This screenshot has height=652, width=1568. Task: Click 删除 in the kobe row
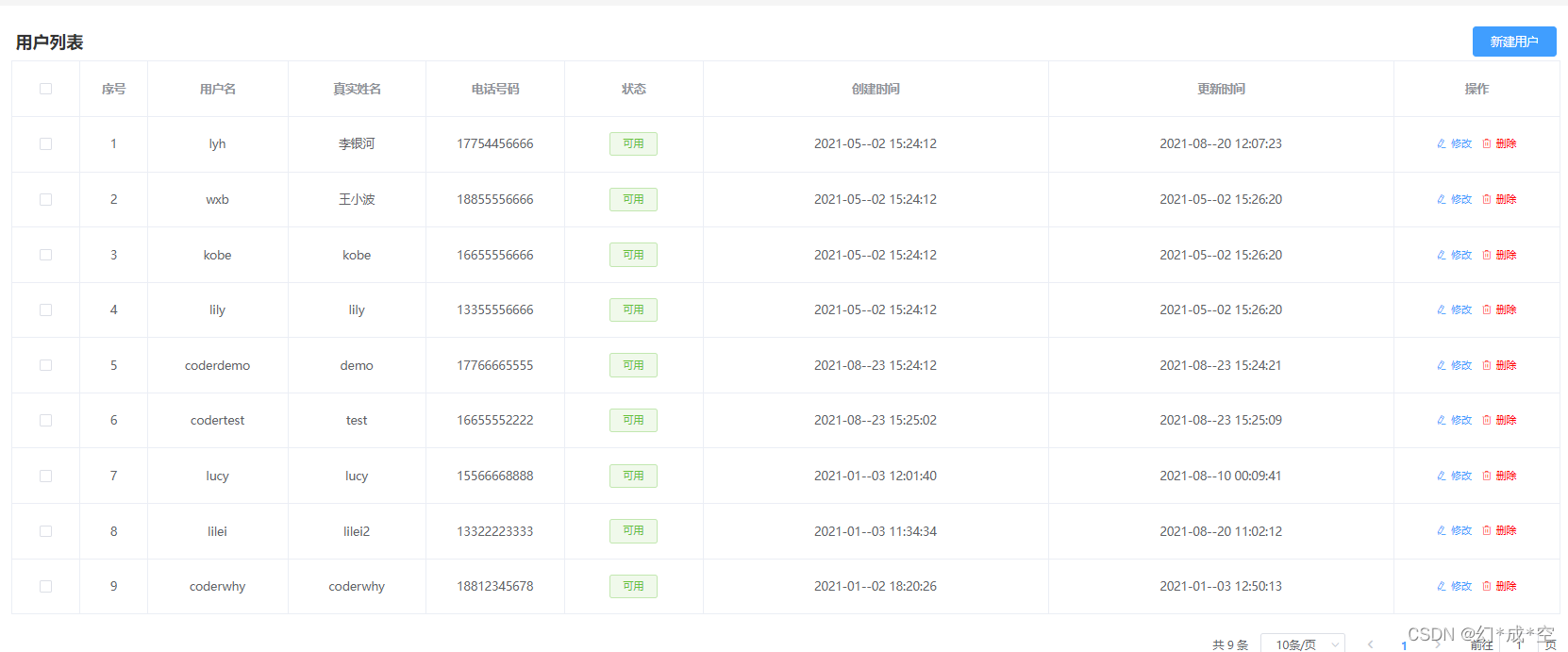tap(1499, 255)
